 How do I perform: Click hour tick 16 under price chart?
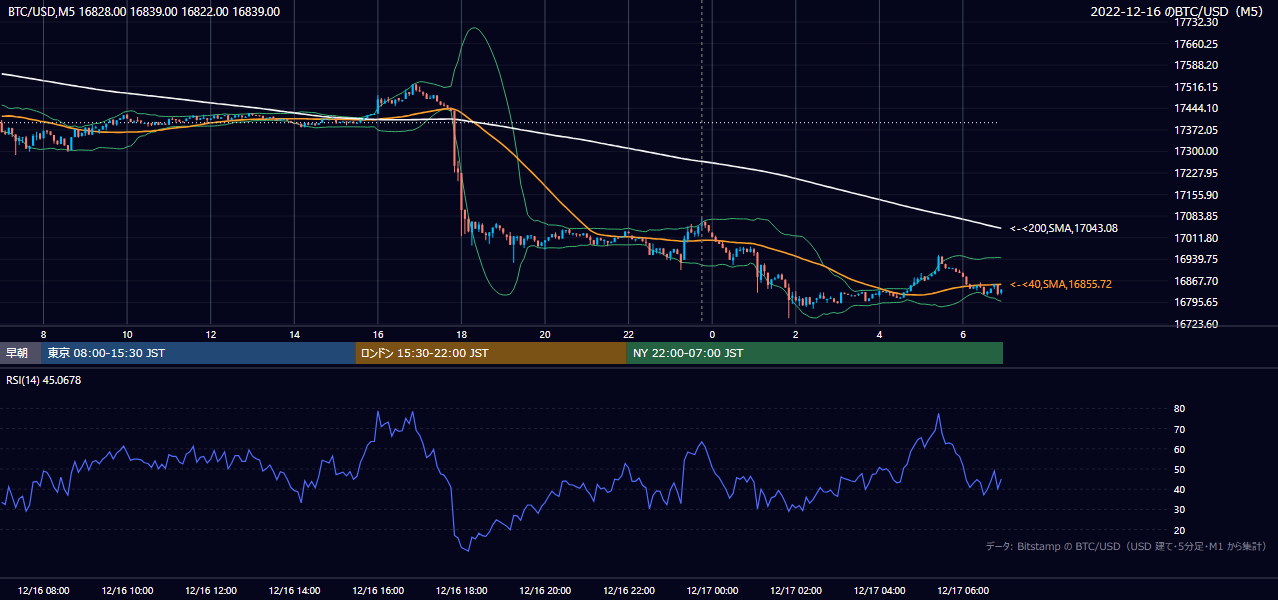pos(378,334)
